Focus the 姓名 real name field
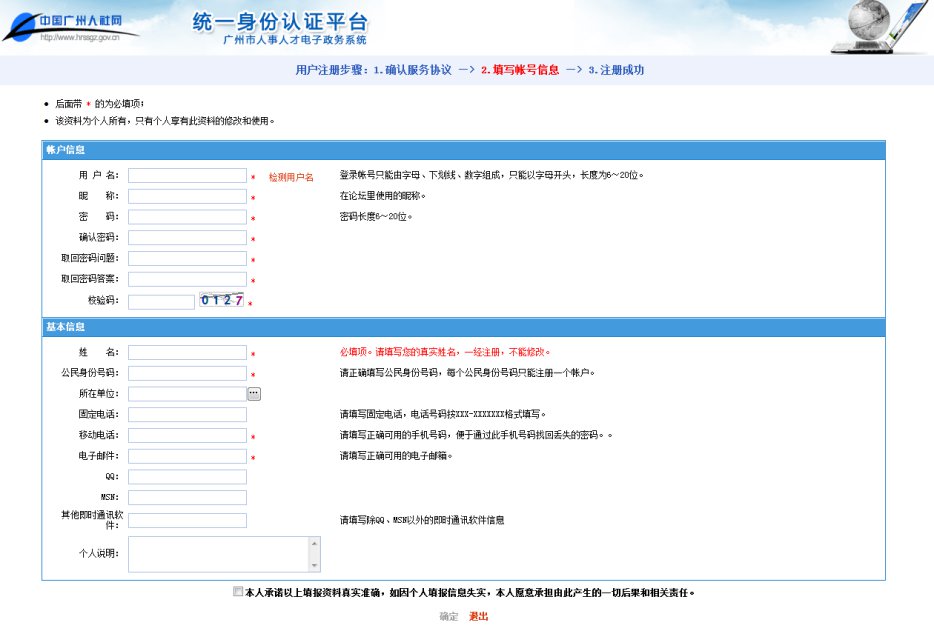 [187, 353]
